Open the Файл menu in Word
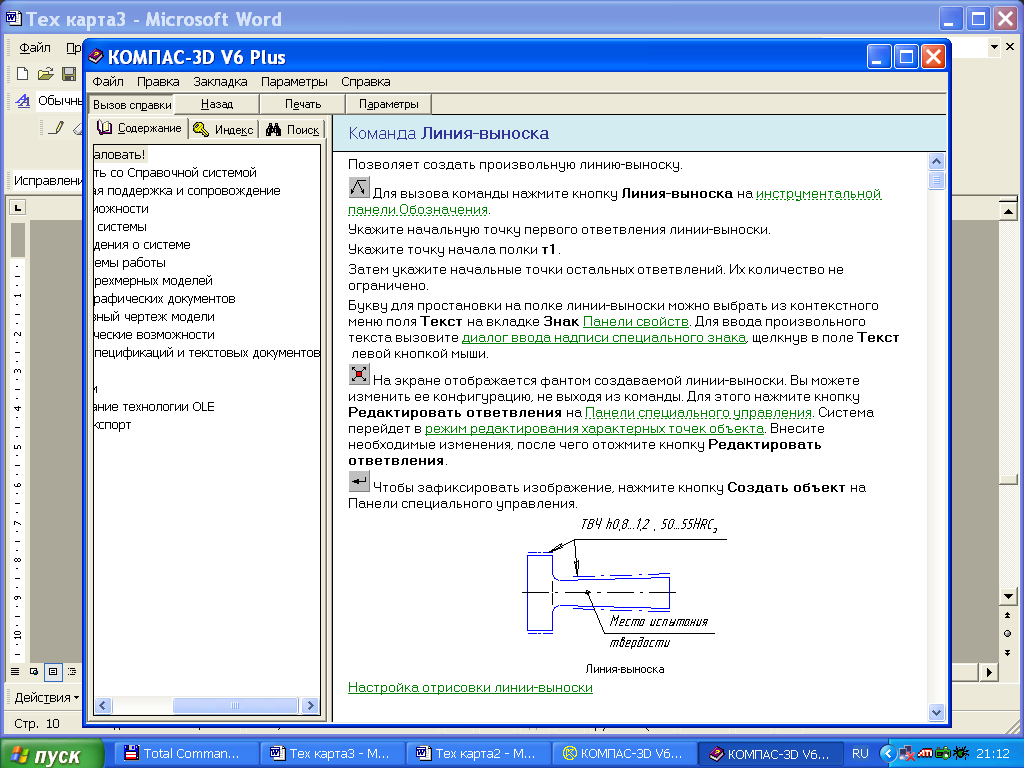The width and height of the screenshot is (1024, 768). [35, 48]
